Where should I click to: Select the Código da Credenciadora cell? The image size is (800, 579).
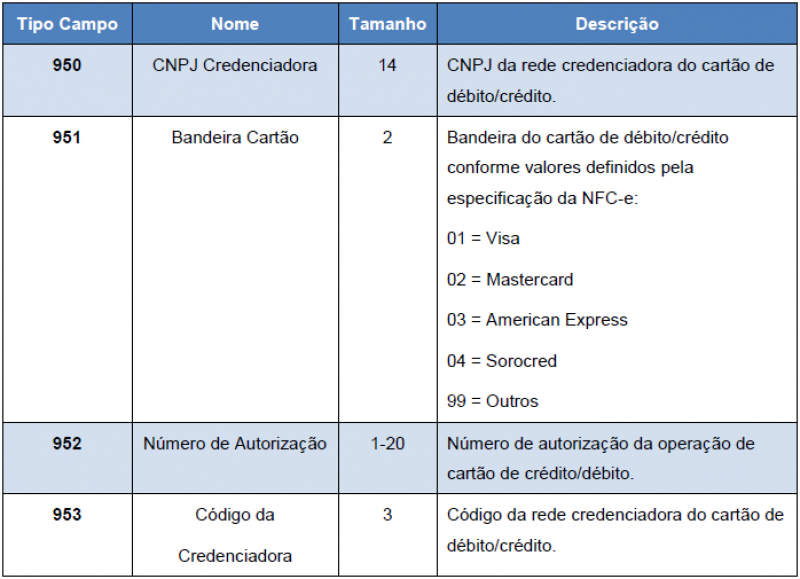coord(235,535)
